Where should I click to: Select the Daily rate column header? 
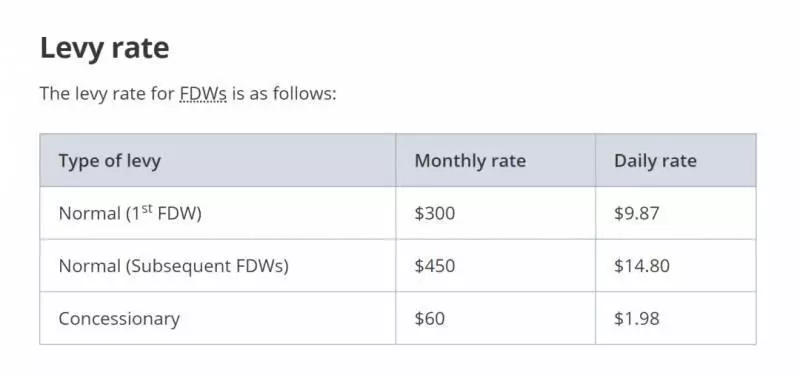655,161
